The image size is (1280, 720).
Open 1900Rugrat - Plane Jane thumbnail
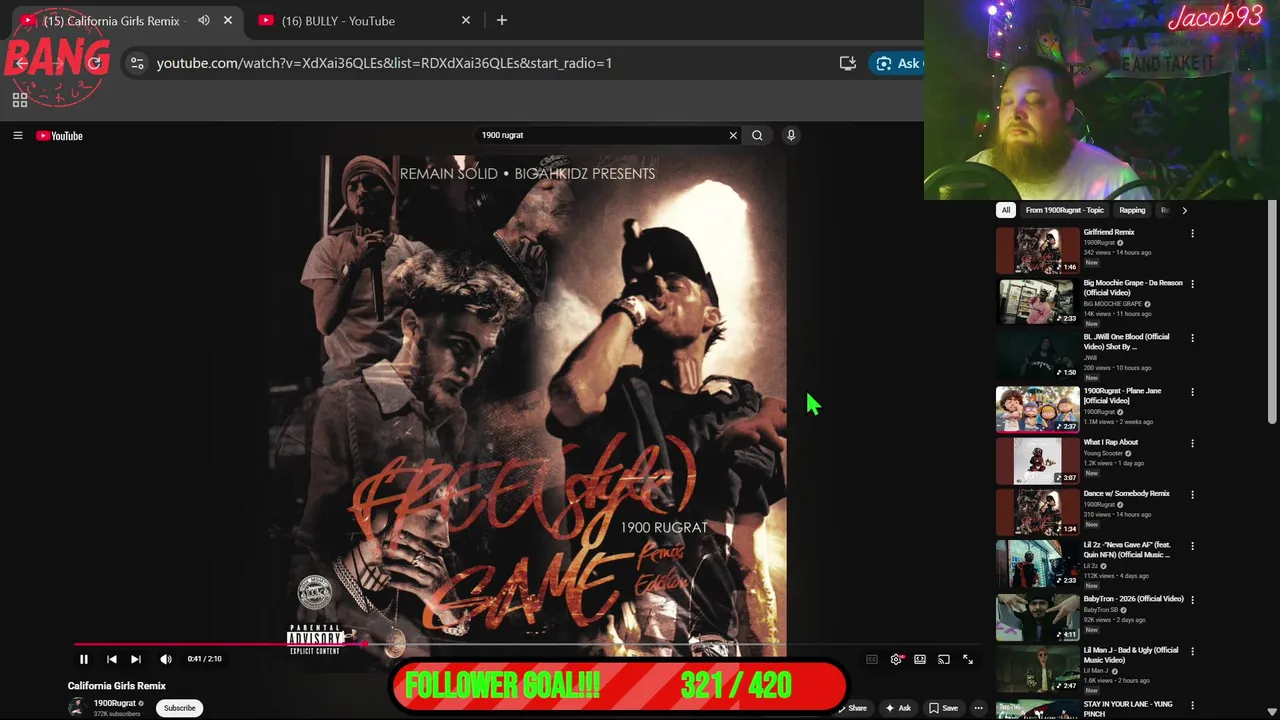click(1037, 408)
